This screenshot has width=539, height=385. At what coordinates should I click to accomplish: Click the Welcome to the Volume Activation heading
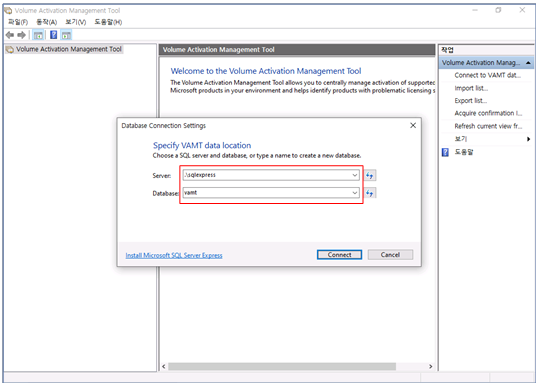point(266,71)
